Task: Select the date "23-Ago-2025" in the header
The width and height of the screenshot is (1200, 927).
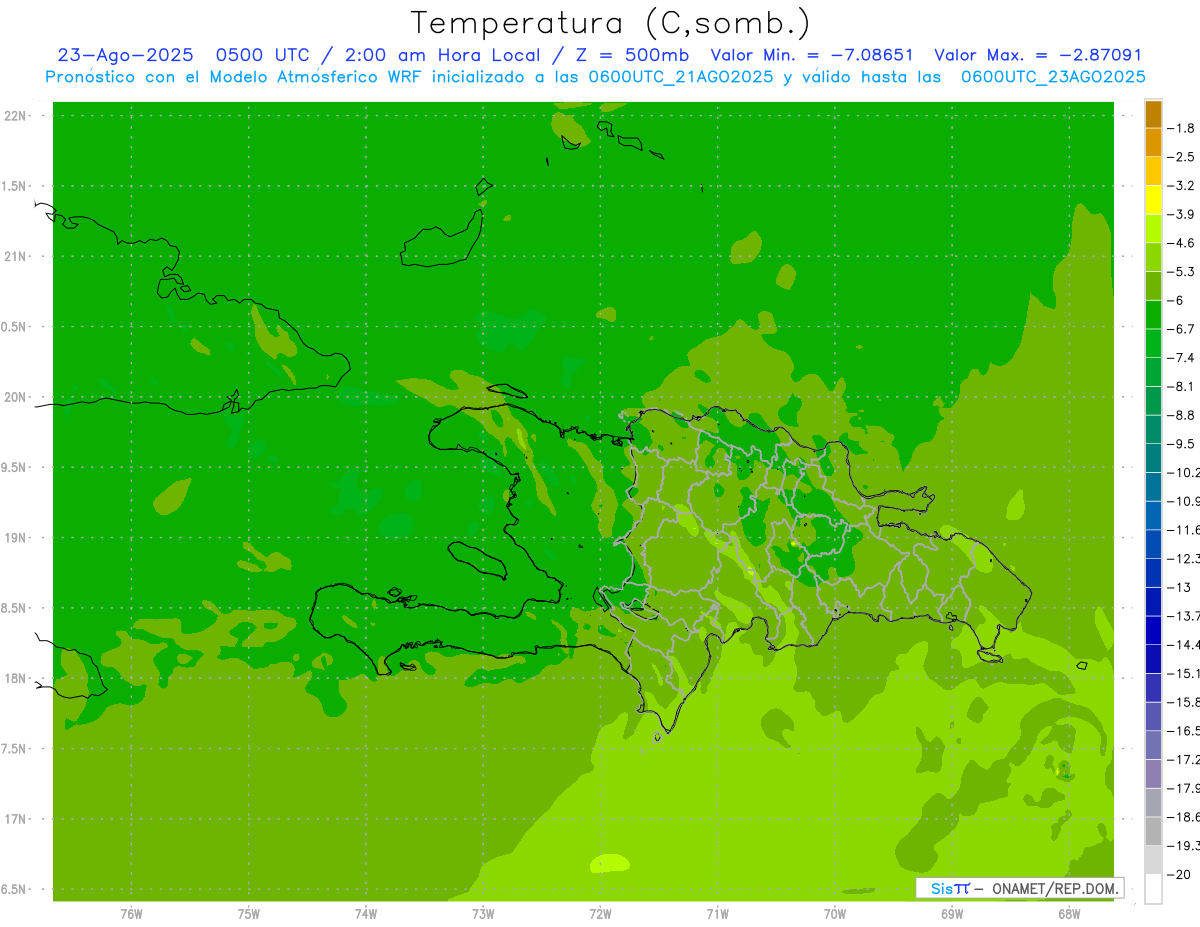Action: point(125,56)
